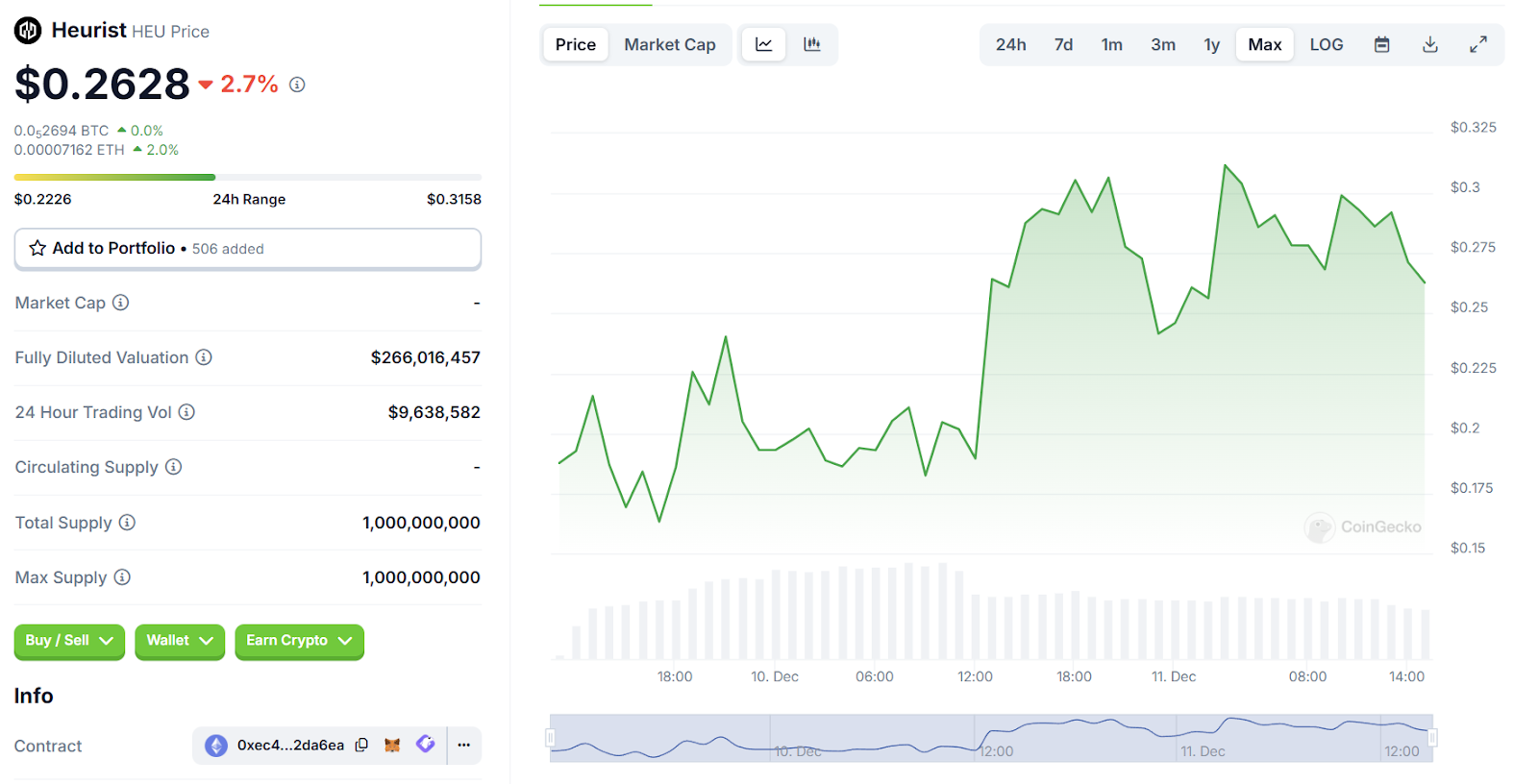This screenshot has width=1538, height=784.
Task: Click the $266,016,457 valuation value
Action: click(426, 357)
